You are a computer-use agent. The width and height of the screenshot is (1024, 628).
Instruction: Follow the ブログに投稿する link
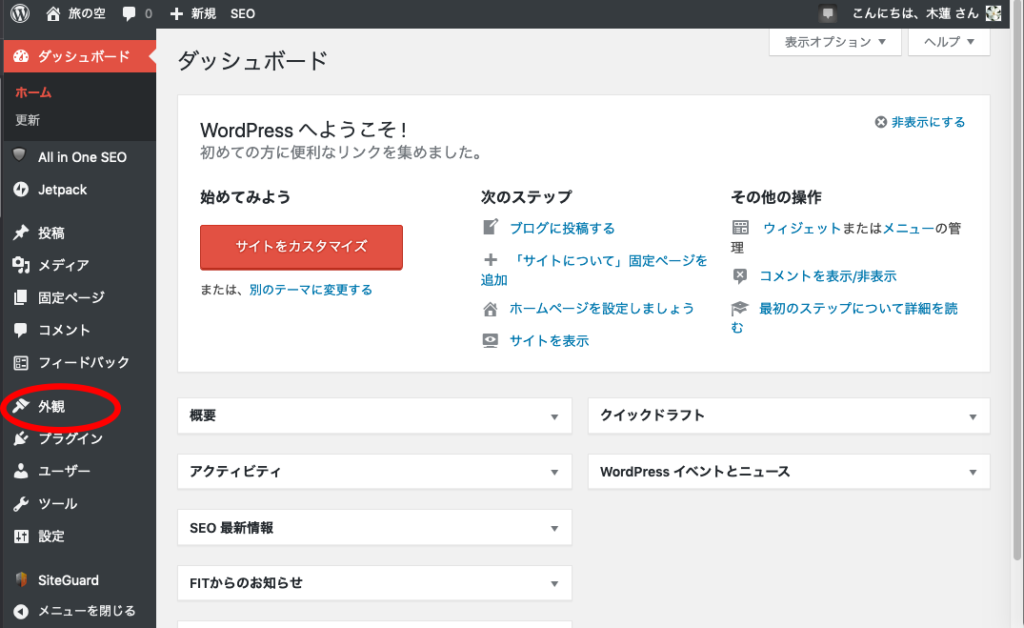click(x=562, y=228)
